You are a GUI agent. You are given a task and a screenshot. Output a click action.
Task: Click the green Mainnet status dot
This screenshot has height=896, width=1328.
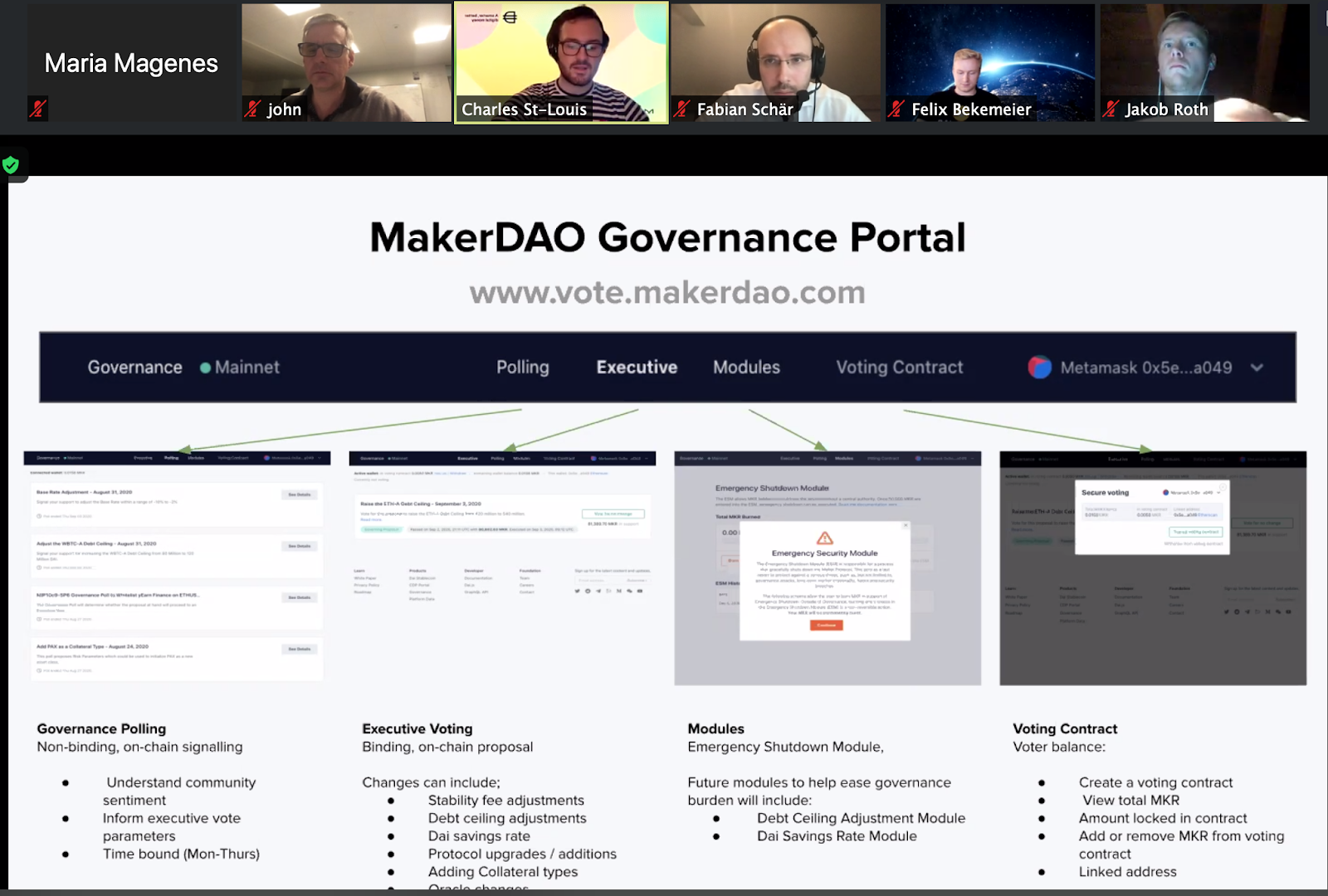(205, 368)
